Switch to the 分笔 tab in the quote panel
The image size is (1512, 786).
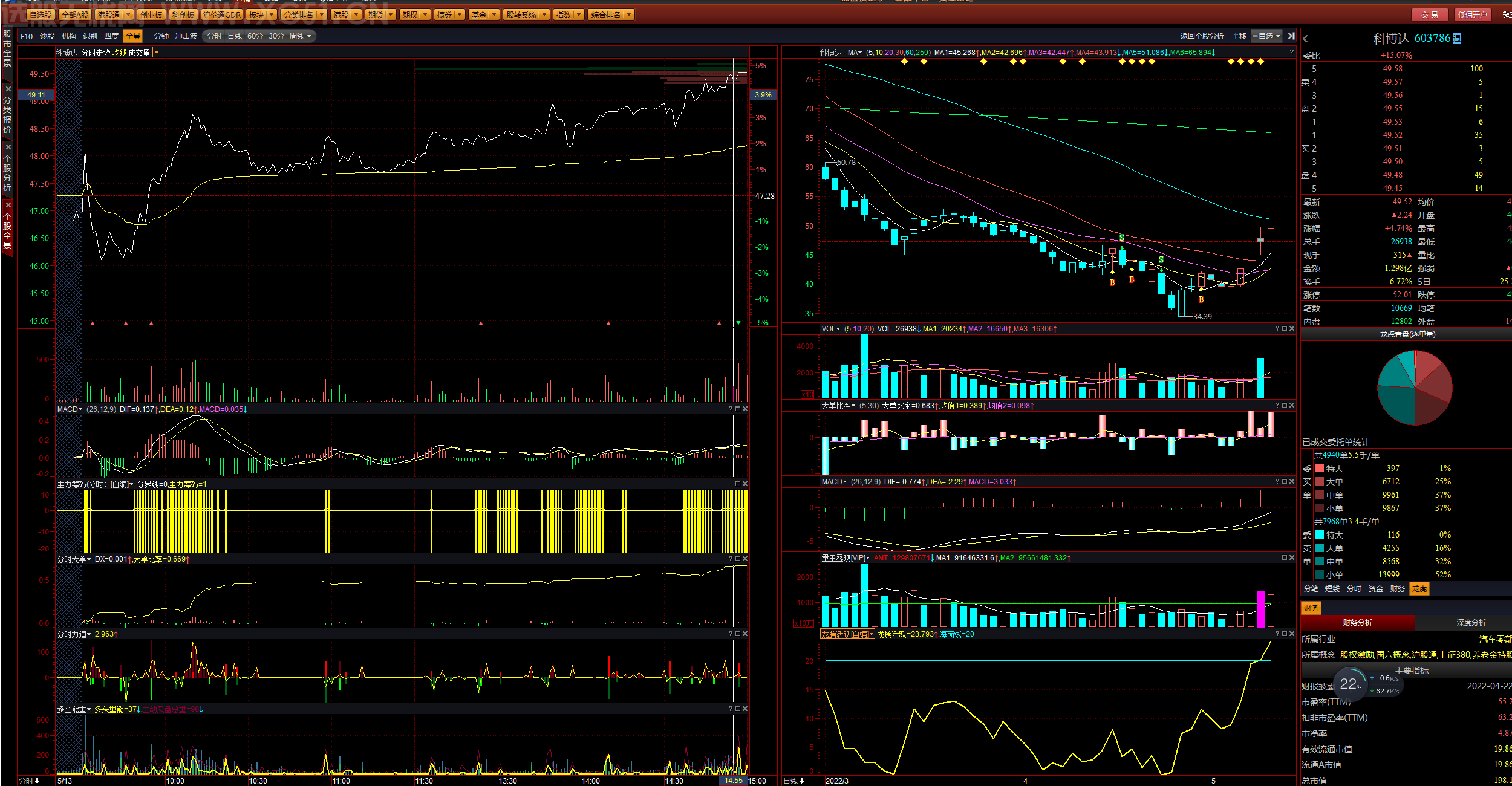pyautogui.click(x=1311, y=589)
